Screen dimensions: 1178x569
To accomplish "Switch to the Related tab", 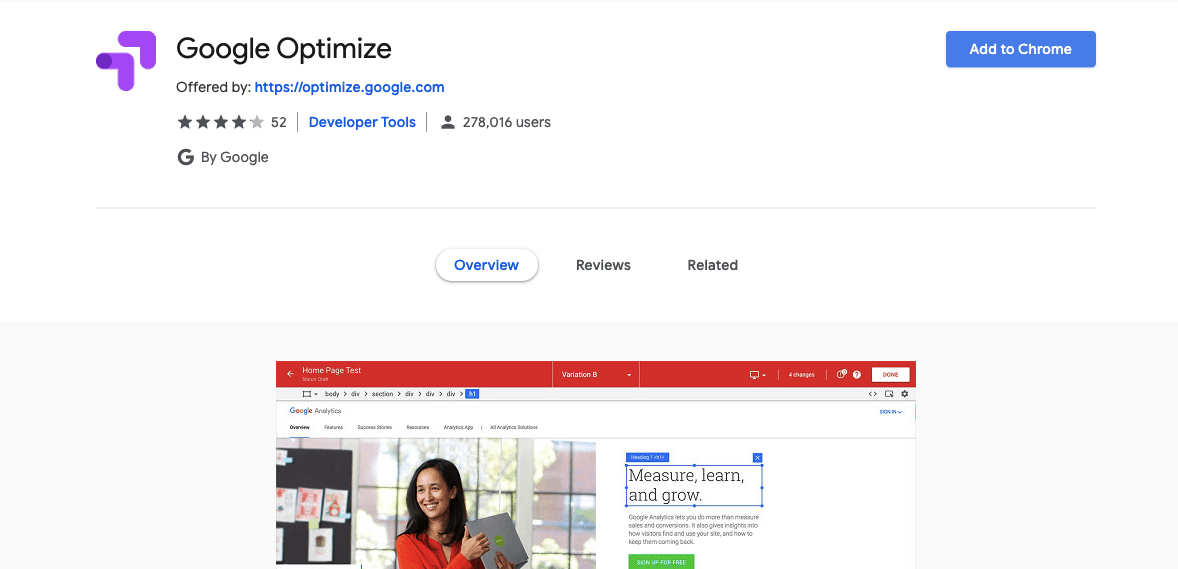I will 712,265.
